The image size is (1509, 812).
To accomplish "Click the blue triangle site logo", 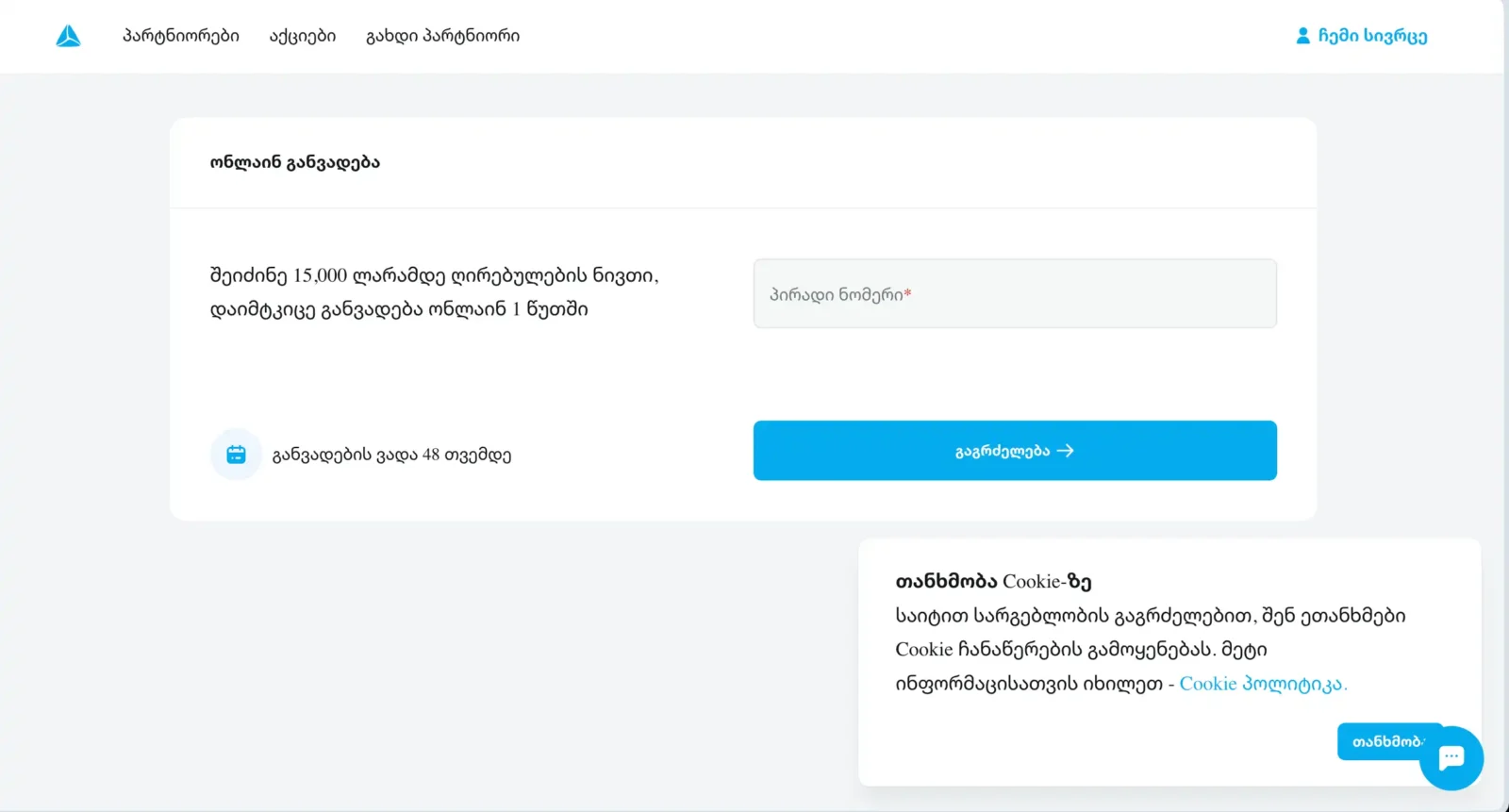I will pyautogui.click(x=68, y=37).
